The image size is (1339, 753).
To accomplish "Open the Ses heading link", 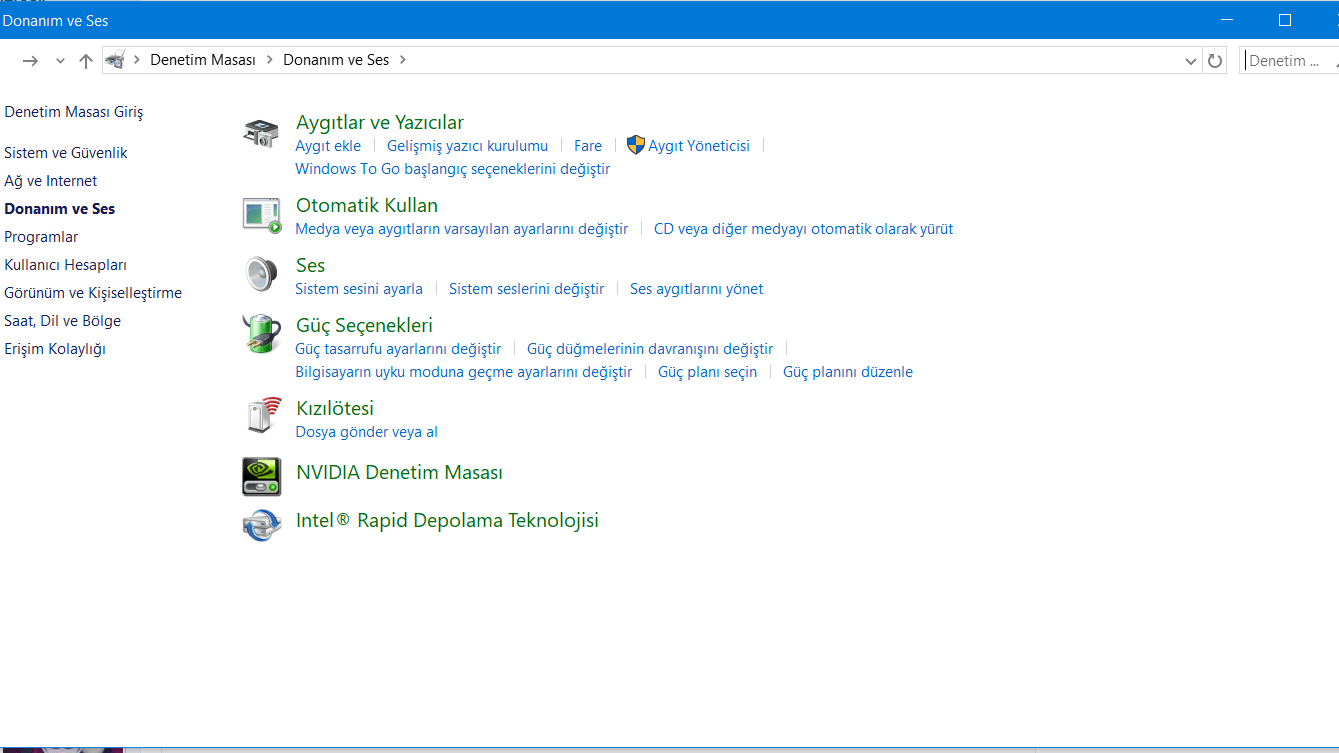I will [311, 265].
